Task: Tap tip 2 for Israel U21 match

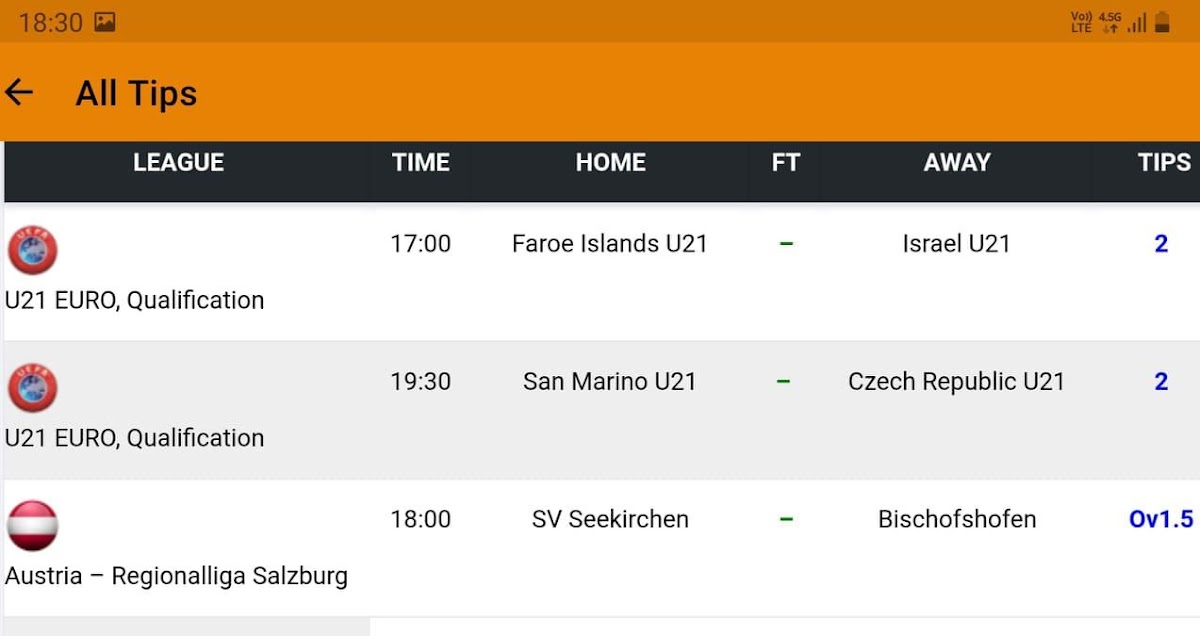Action: (1161, 244)
